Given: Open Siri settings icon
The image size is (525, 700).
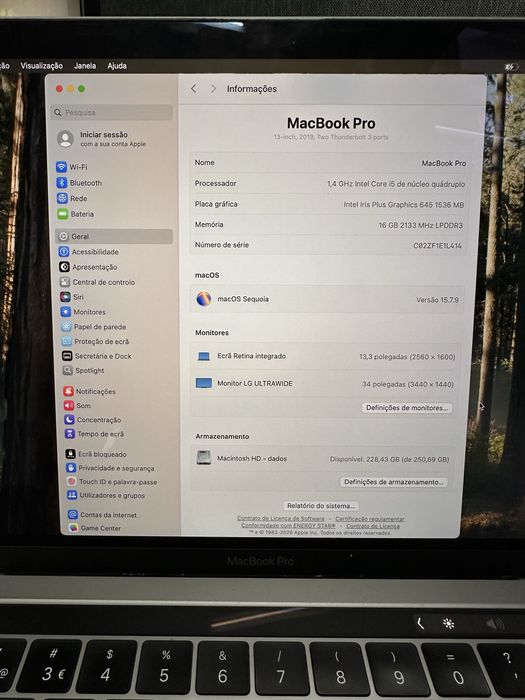Looking at the screenshot, I should (65, 297).
